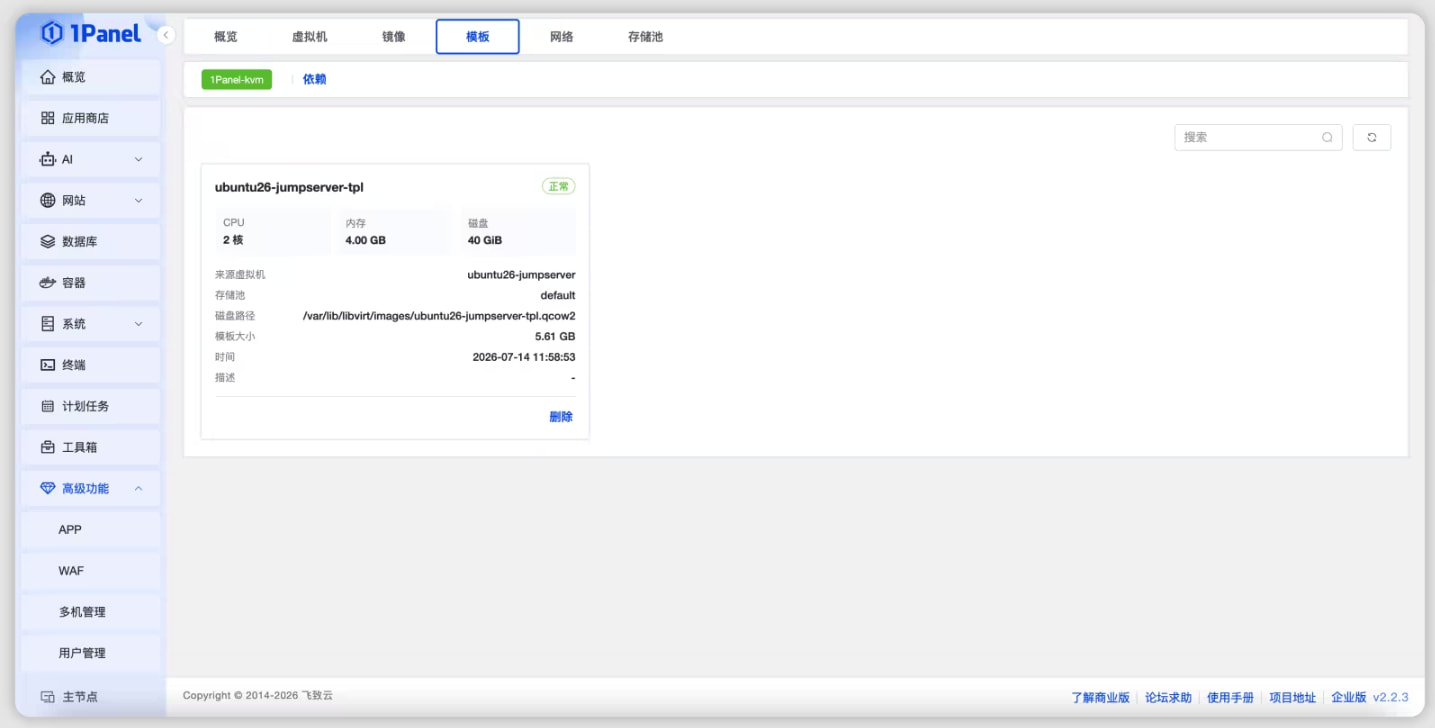This screenshot has width=1435, height=728.
Task: Open the 存储池 tab
Action: click(645, 37)
